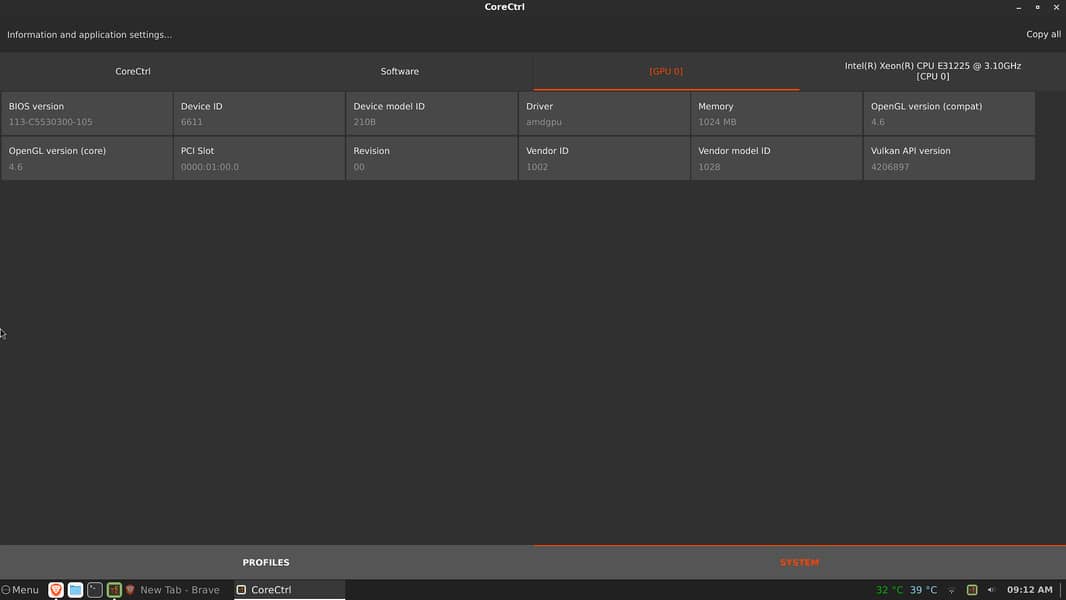This screenshot has height=600, width=1066.
Task: Open the Menu button on the taskbar
Action: pos(21,590)
